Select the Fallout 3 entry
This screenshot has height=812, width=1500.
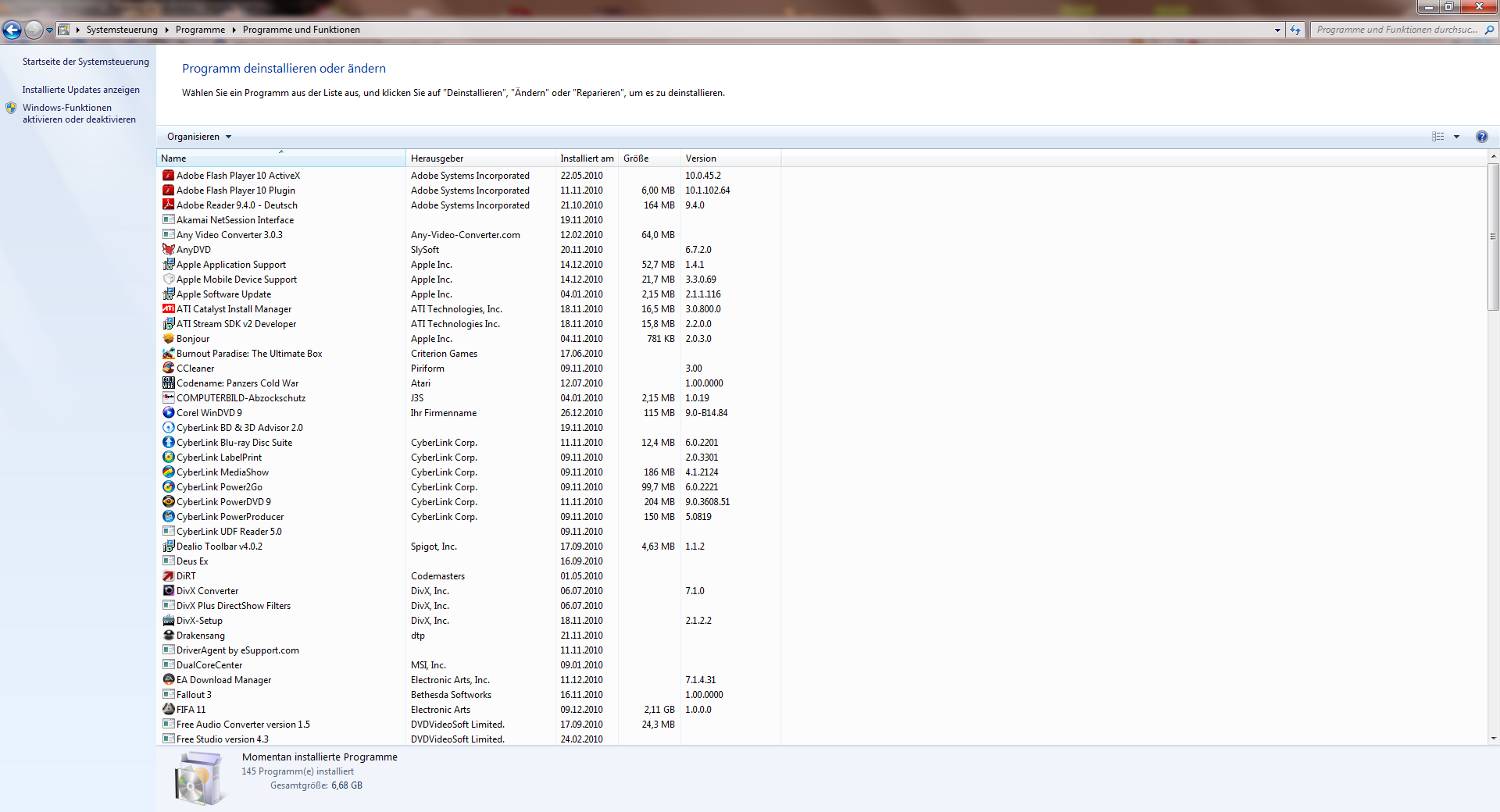tap(469, 695)
